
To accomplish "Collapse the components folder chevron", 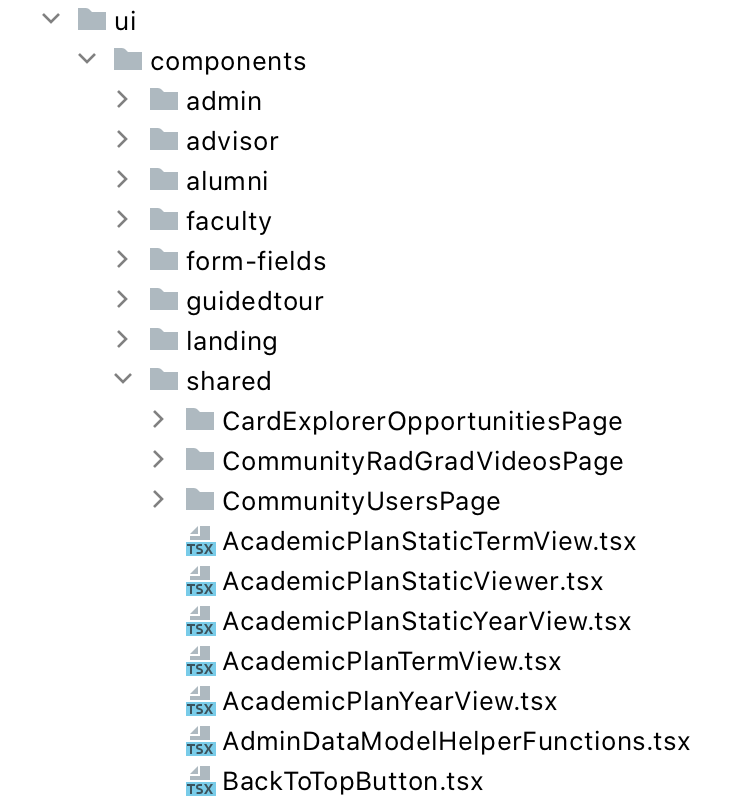I will pos(87,59).
